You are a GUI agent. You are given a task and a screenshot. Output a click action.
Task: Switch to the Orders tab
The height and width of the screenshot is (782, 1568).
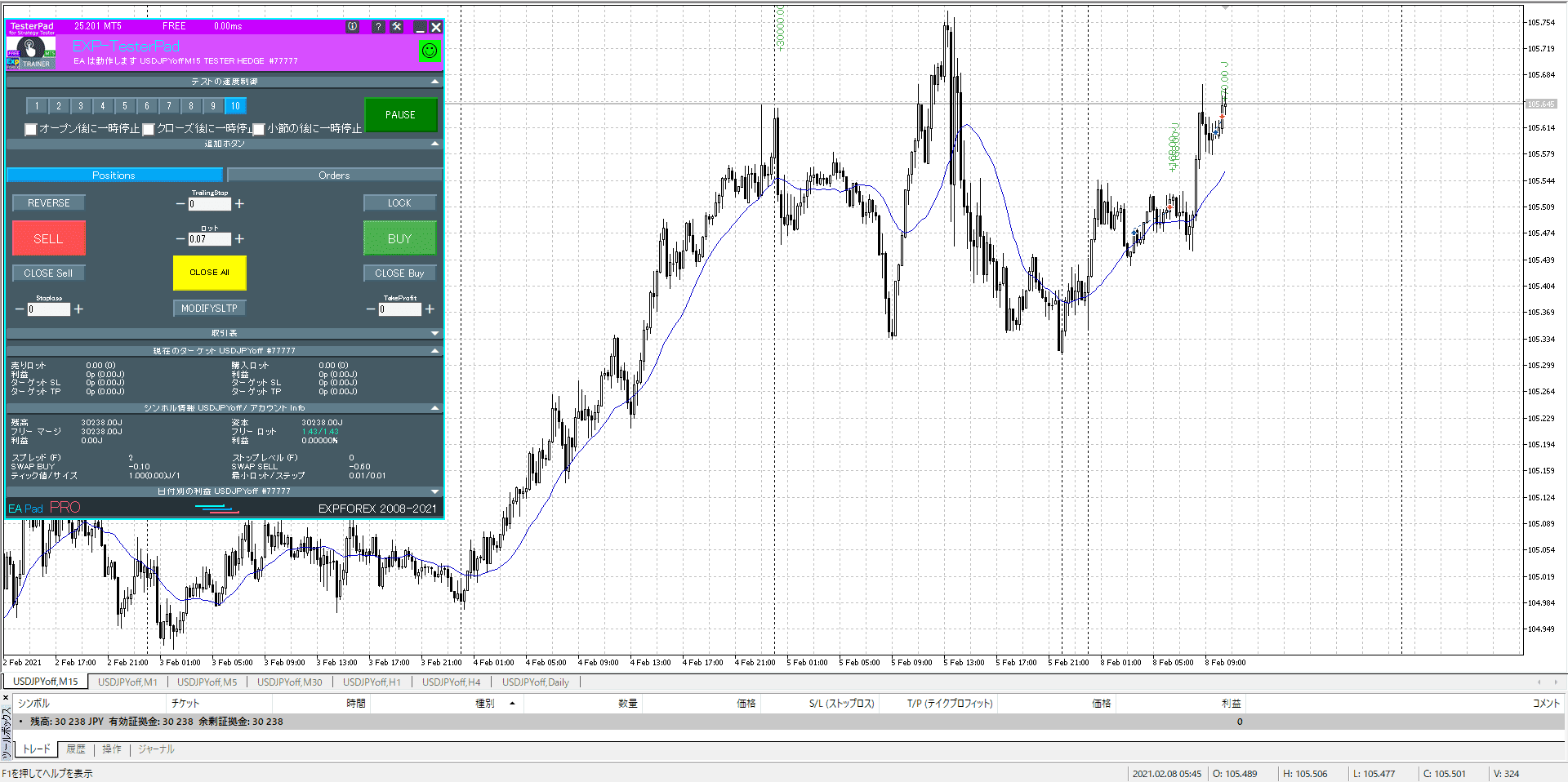(x=334, y=176)
